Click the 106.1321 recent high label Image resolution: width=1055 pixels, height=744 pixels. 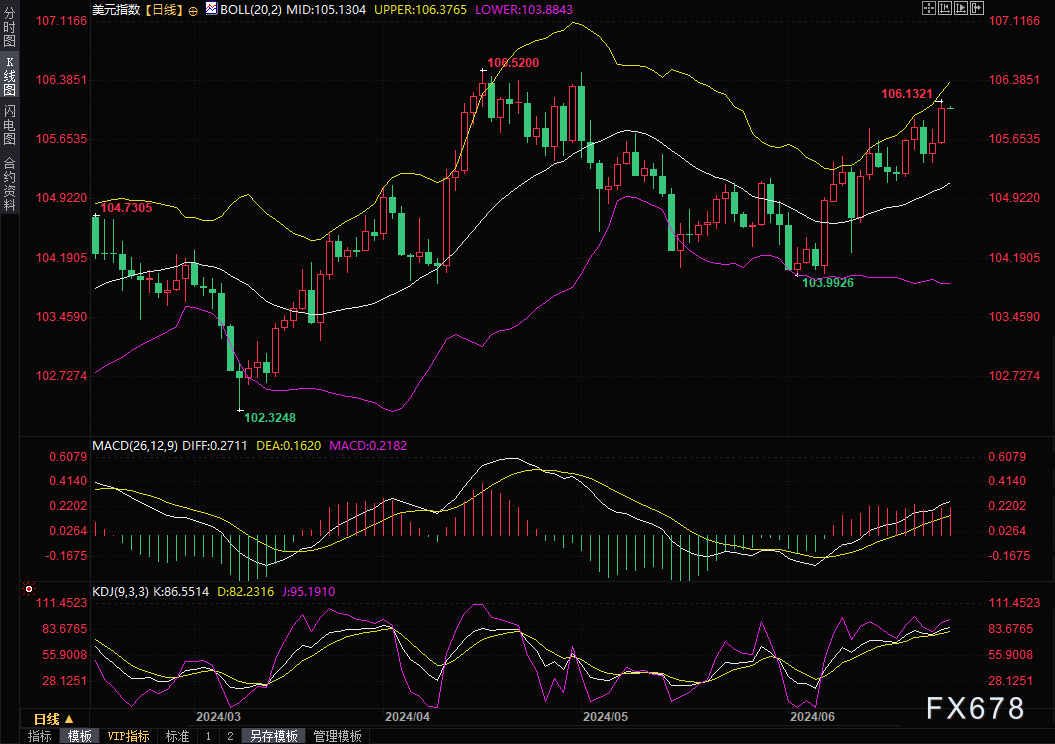coord(907,94)
